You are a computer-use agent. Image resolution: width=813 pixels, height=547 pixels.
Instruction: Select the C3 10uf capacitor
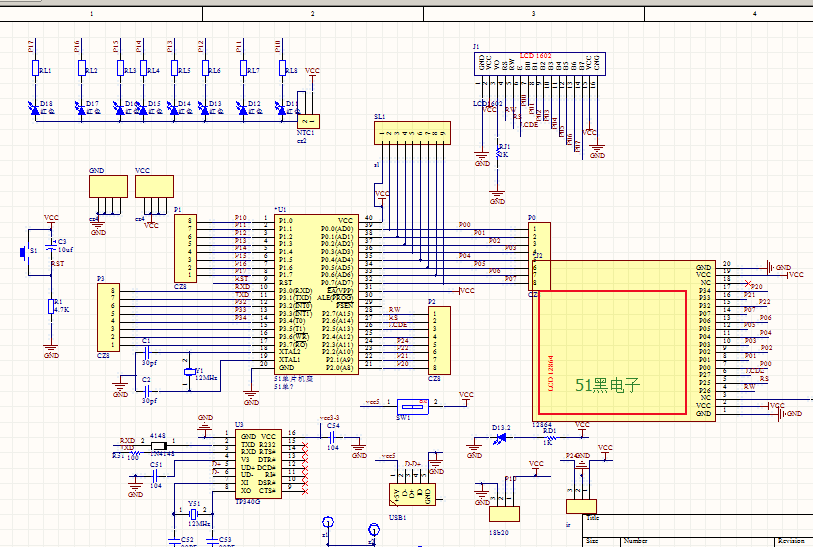51,246
